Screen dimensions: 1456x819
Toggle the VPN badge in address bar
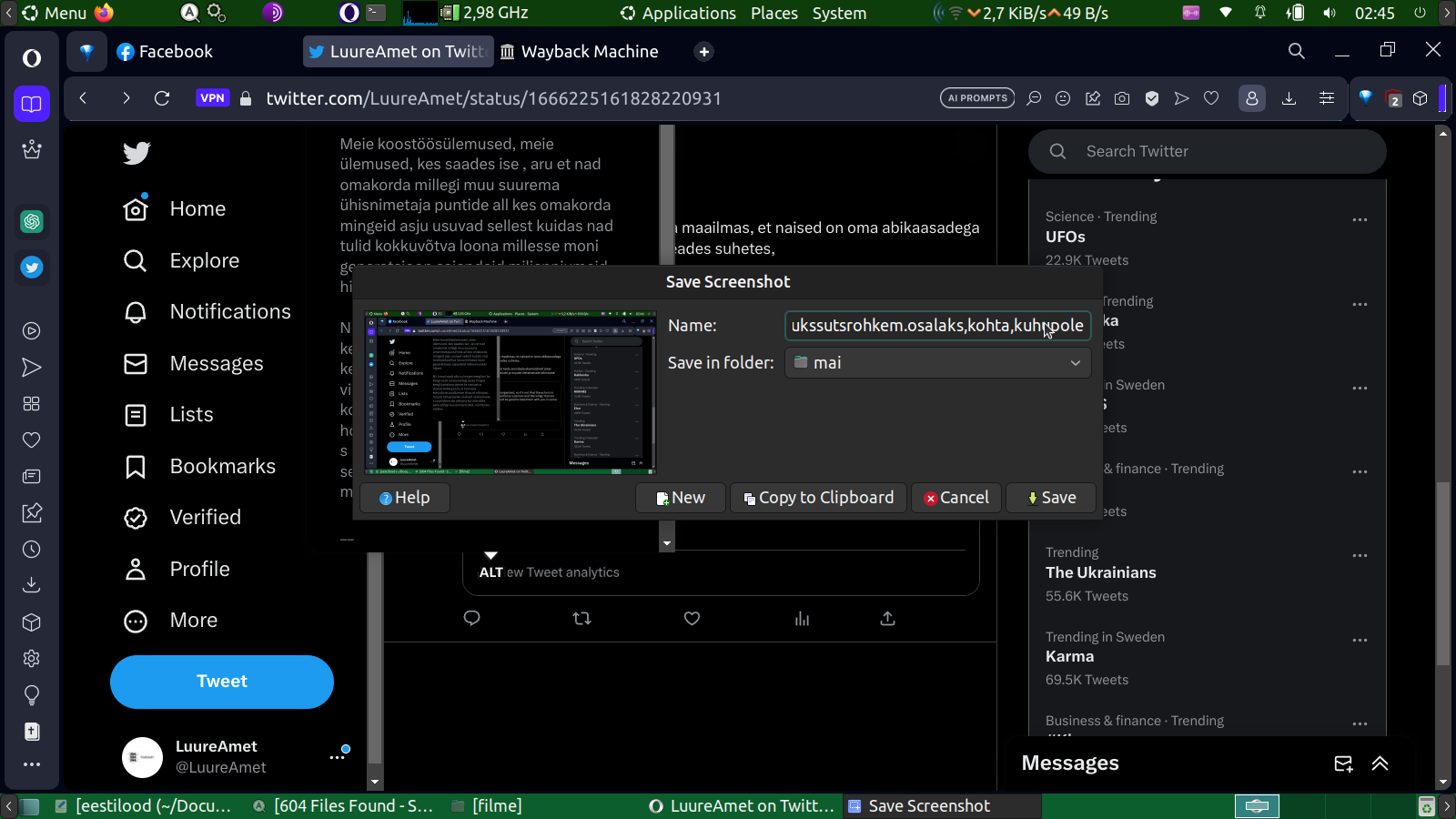tap(212, 98)
